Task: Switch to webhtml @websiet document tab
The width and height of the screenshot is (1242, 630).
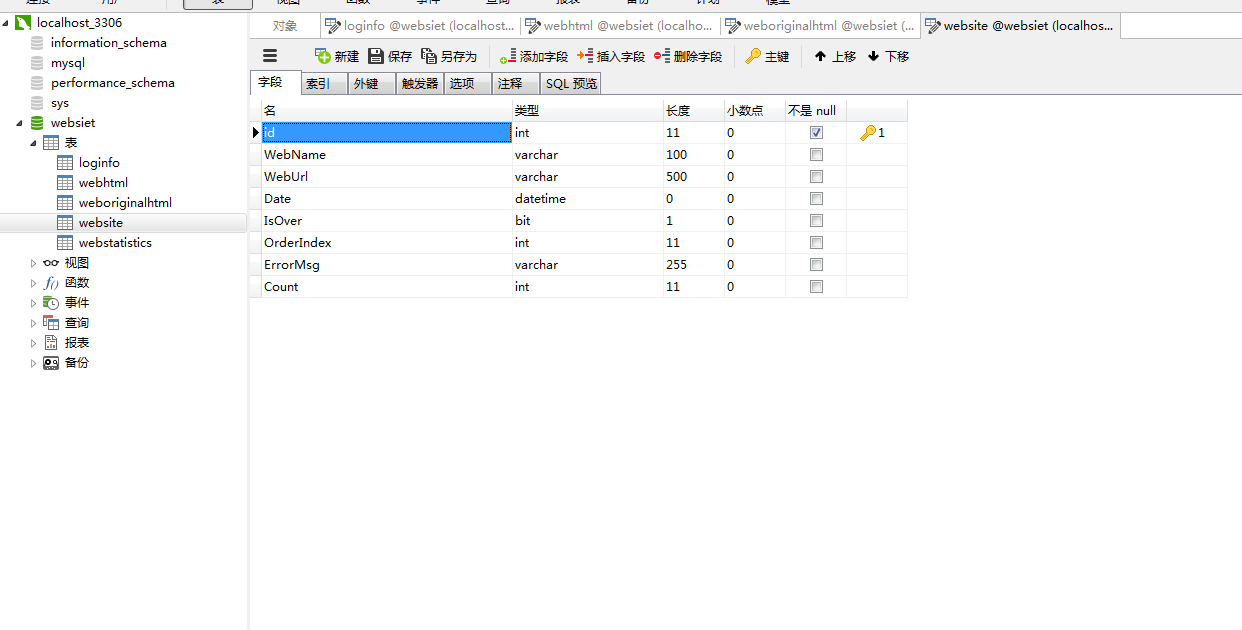Action: tap(621, 26)
